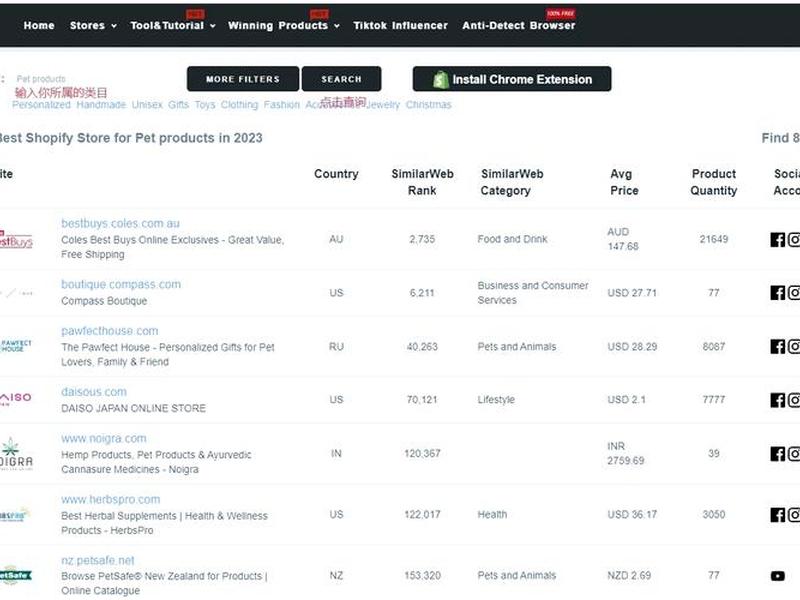Go to the Home page
Viewport: 800px width, 600px height.
[x=39, y=26]
